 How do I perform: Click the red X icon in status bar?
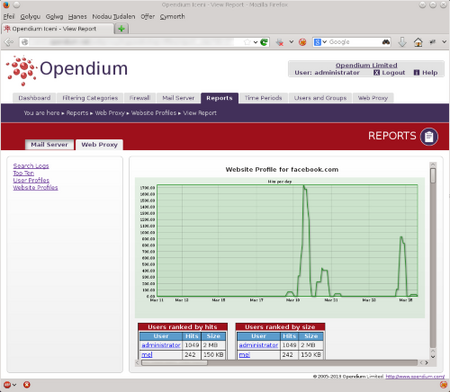pyautogui.click(x=27, y=385)
